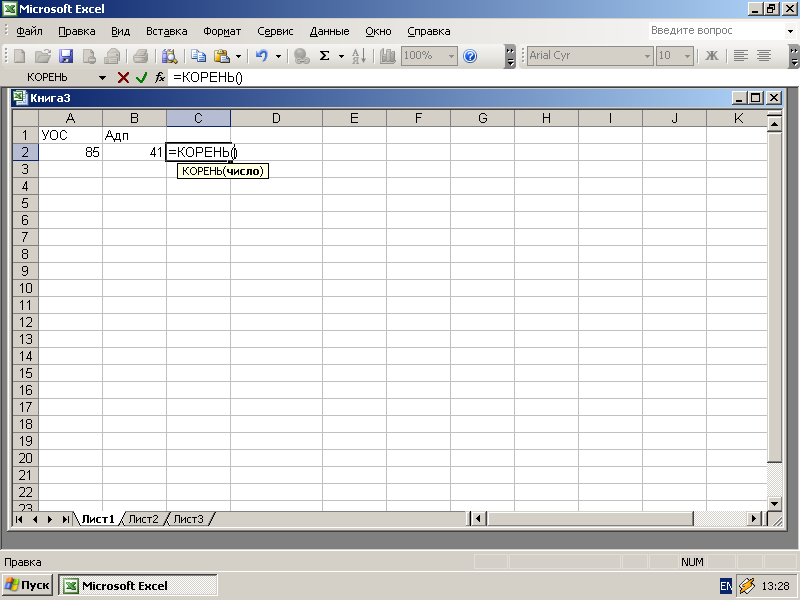Image resolution: width=800 pixels, height=600 pixels.
Task: Select row 10 header
Action: point(26,288)
